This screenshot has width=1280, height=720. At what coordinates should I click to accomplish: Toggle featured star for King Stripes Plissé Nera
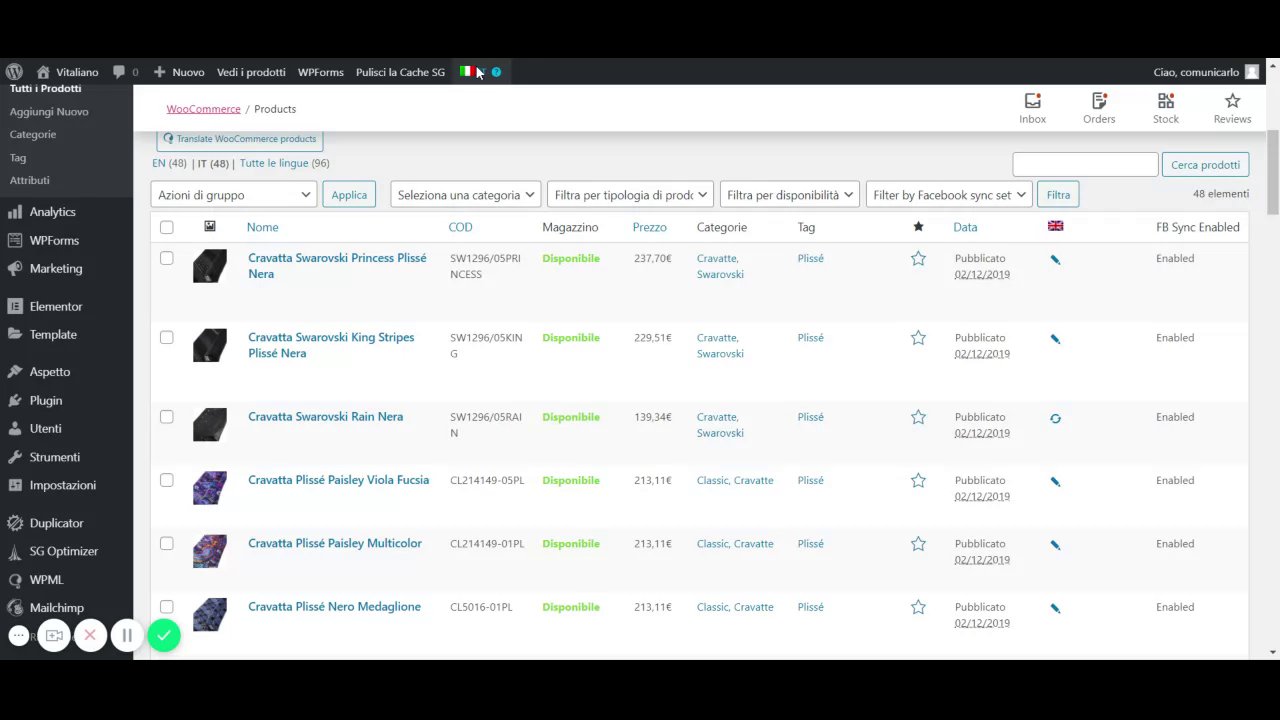[x=918, y=338]
